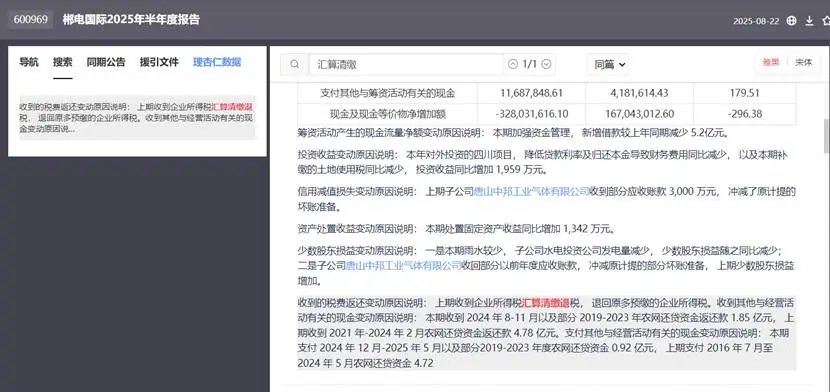
Task: Open search result snippet about 收到的税费返还
Action: click(x=137, y=117)
